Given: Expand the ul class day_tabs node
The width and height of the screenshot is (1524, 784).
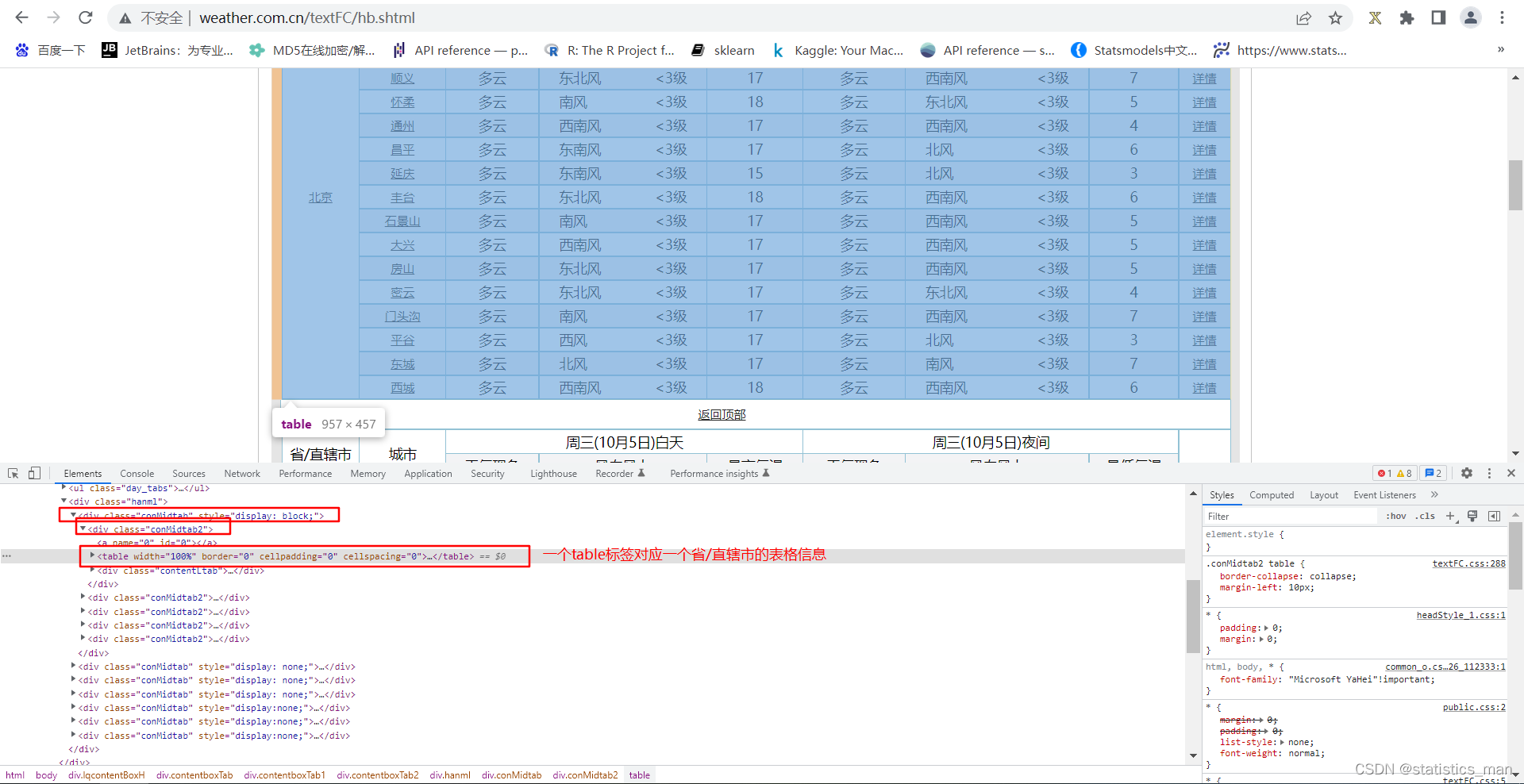Looking at the screenshot, I should (64, 487).
